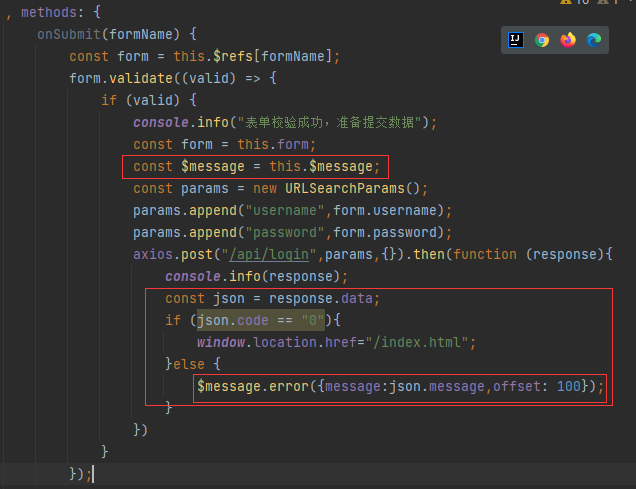This screenshot has width=636, height=489.
Task: Open the page in Edge browser
Action: 594,40
